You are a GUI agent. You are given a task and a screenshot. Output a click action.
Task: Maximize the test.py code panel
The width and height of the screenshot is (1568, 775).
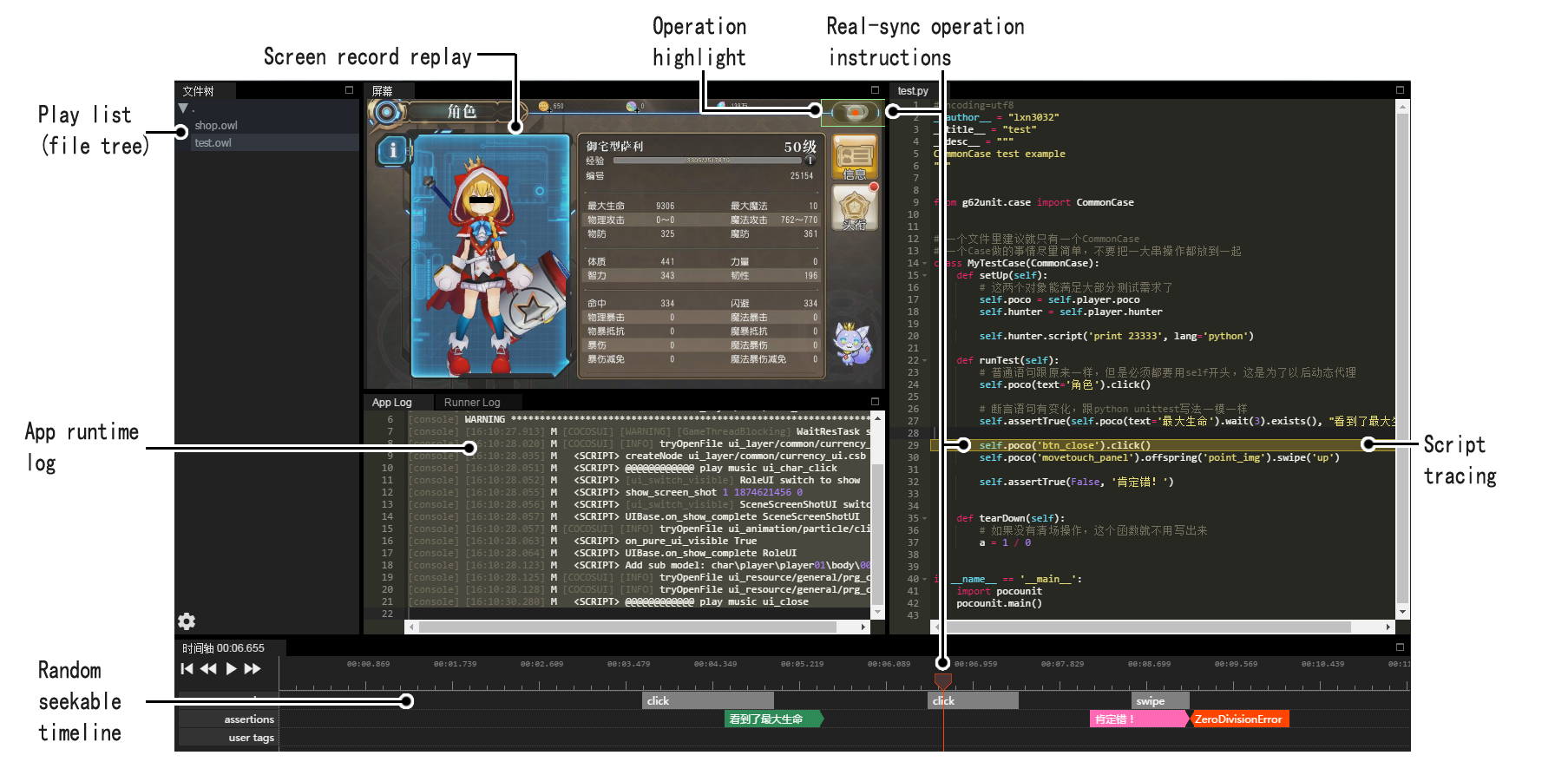click(x=1400, y=89)
